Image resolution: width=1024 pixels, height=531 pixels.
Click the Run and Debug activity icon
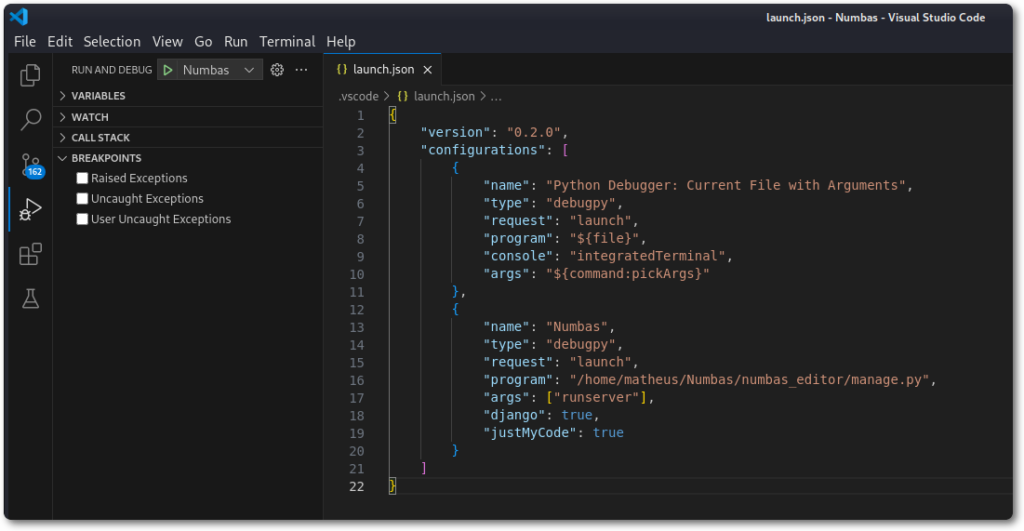tap(31, 209)
